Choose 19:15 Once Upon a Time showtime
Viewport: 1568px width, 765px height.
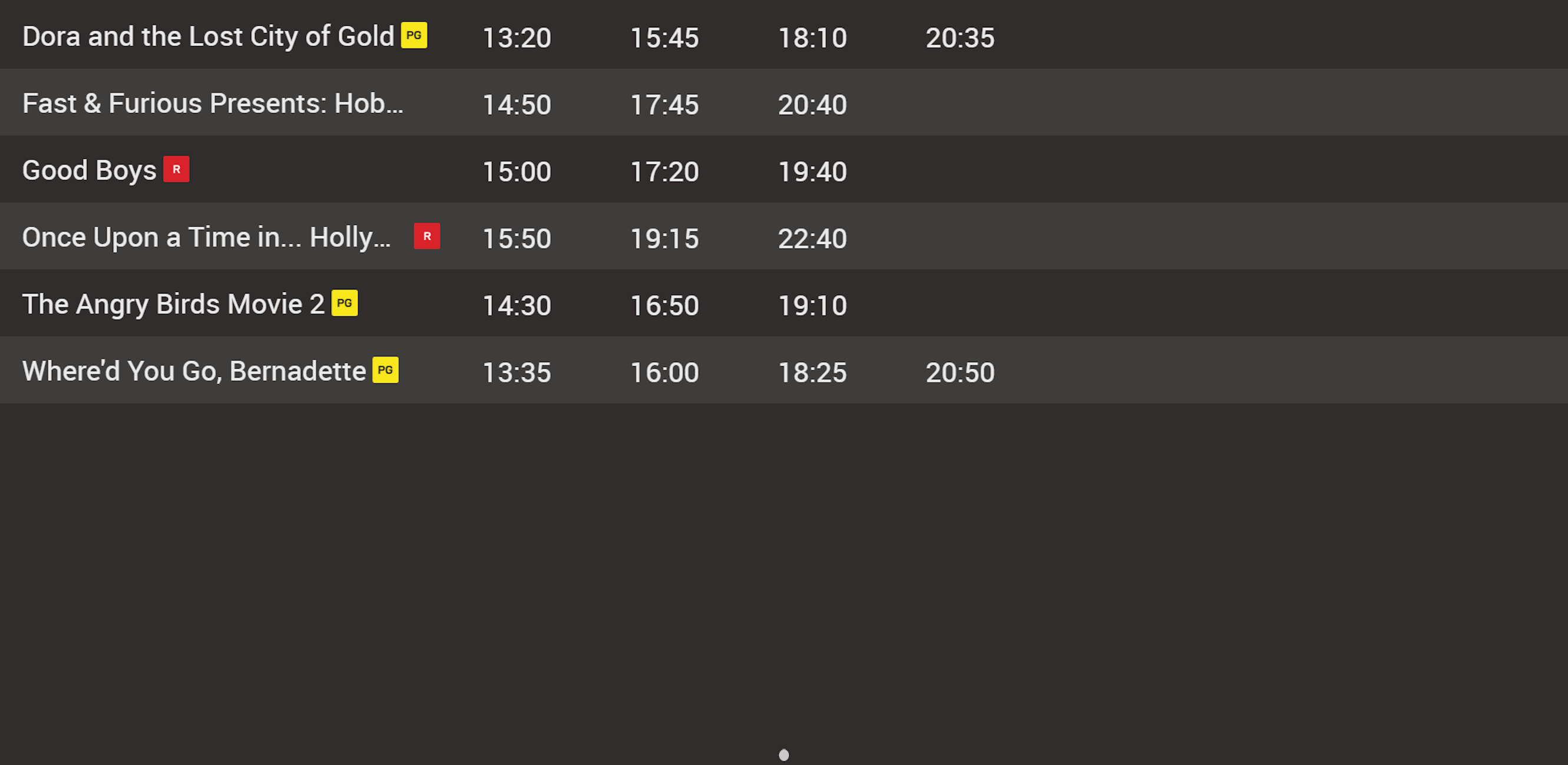(x=664, y=239)
